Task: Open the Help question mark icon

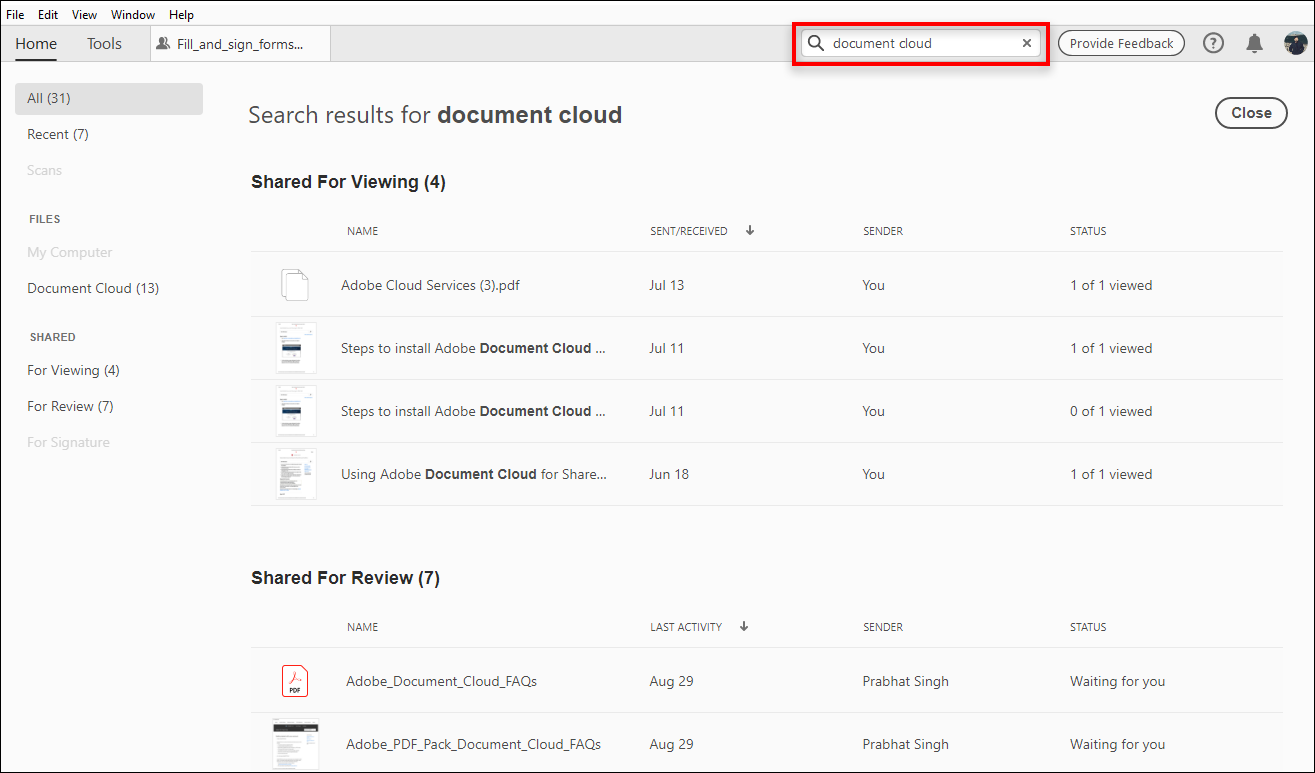Action: [x=1213, y=43]
